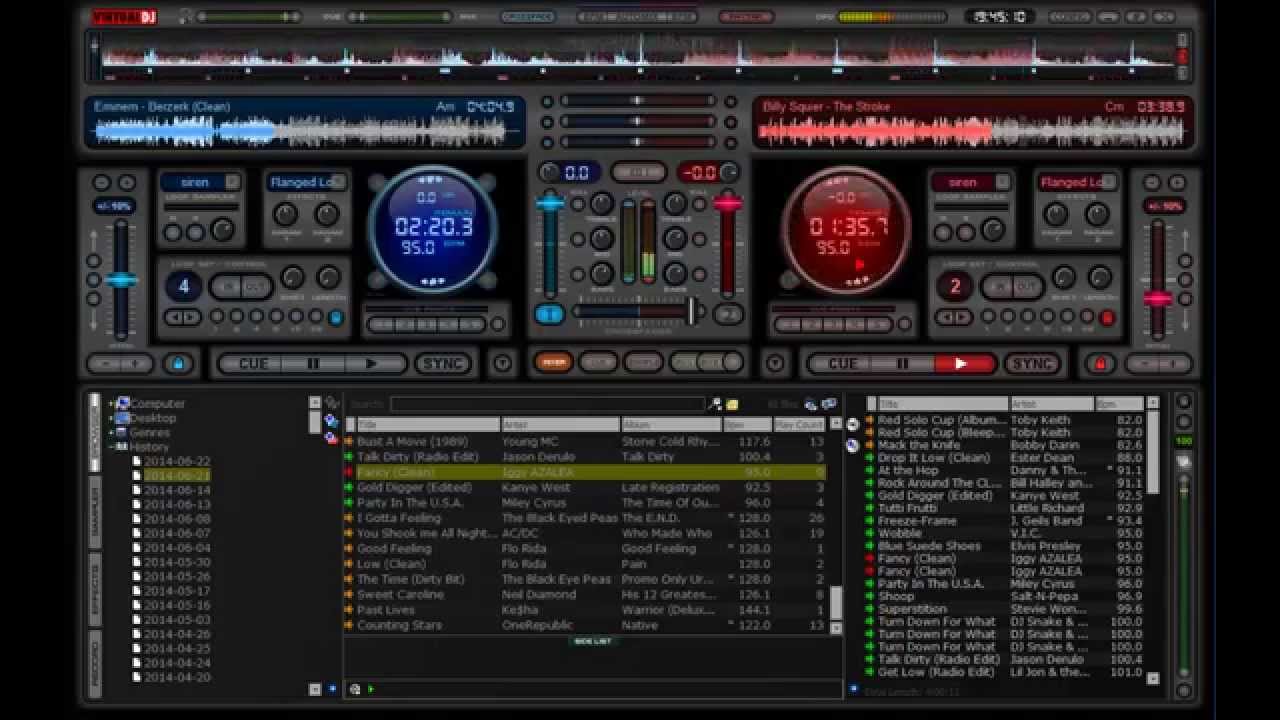Click the right deck loop length 2 display

tap(955, 286)
